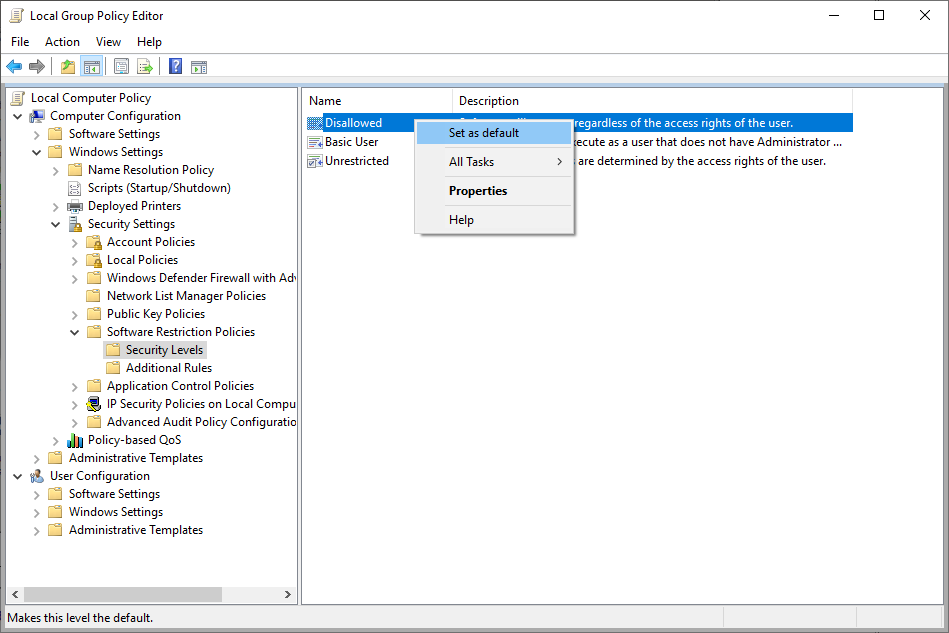This screenshot has height=633, width=949.
Task: Click the Deployed Printers printer icon
Action: click(75, 206)
